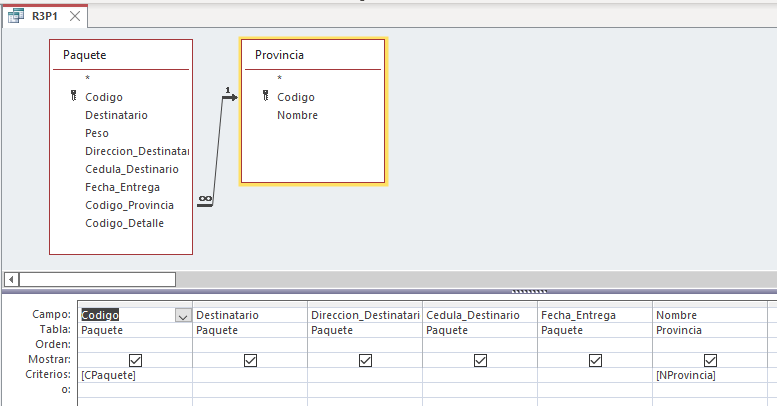The width and height of the screenshot is (777, 406).
Task: Click the Orden row label
Action: [53, 344]
